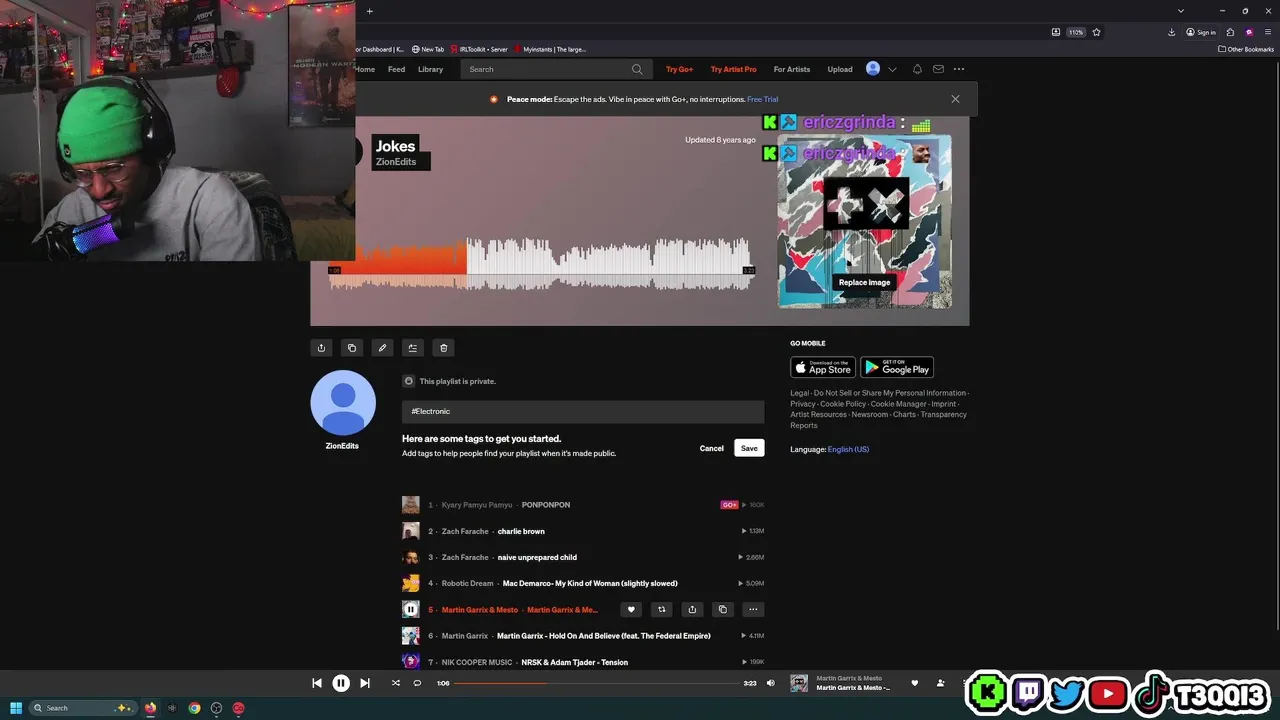This screenshot has width=1280, height=720.
Task: Go to Home in navigation
Action: 365,69
